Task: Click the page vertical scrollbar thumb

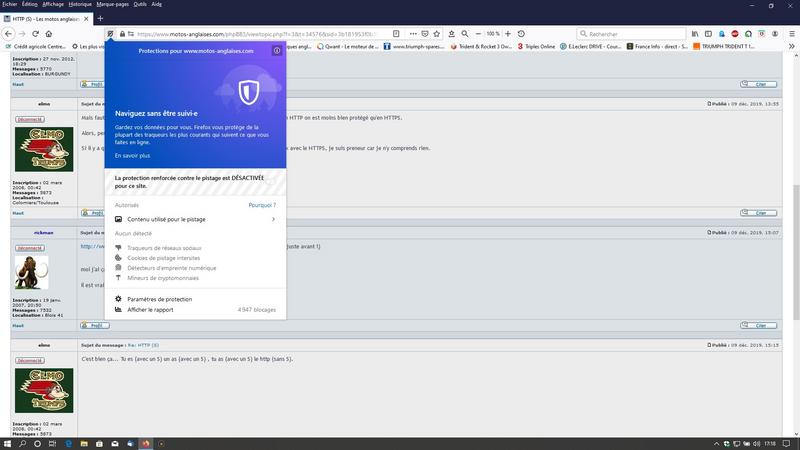Action: [x=796, y=253]
